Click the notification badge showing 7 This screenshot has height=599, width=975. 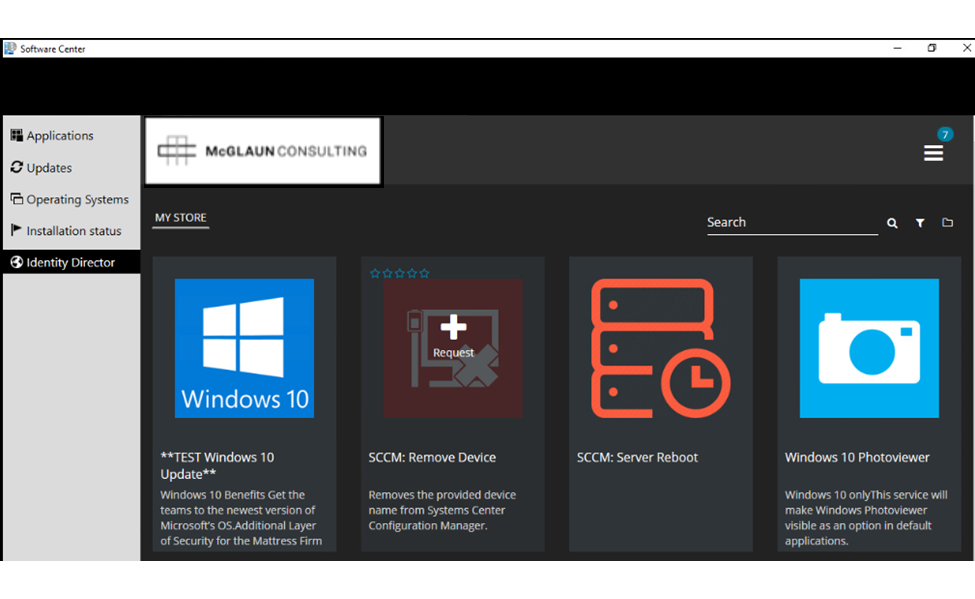coord(945,134)
